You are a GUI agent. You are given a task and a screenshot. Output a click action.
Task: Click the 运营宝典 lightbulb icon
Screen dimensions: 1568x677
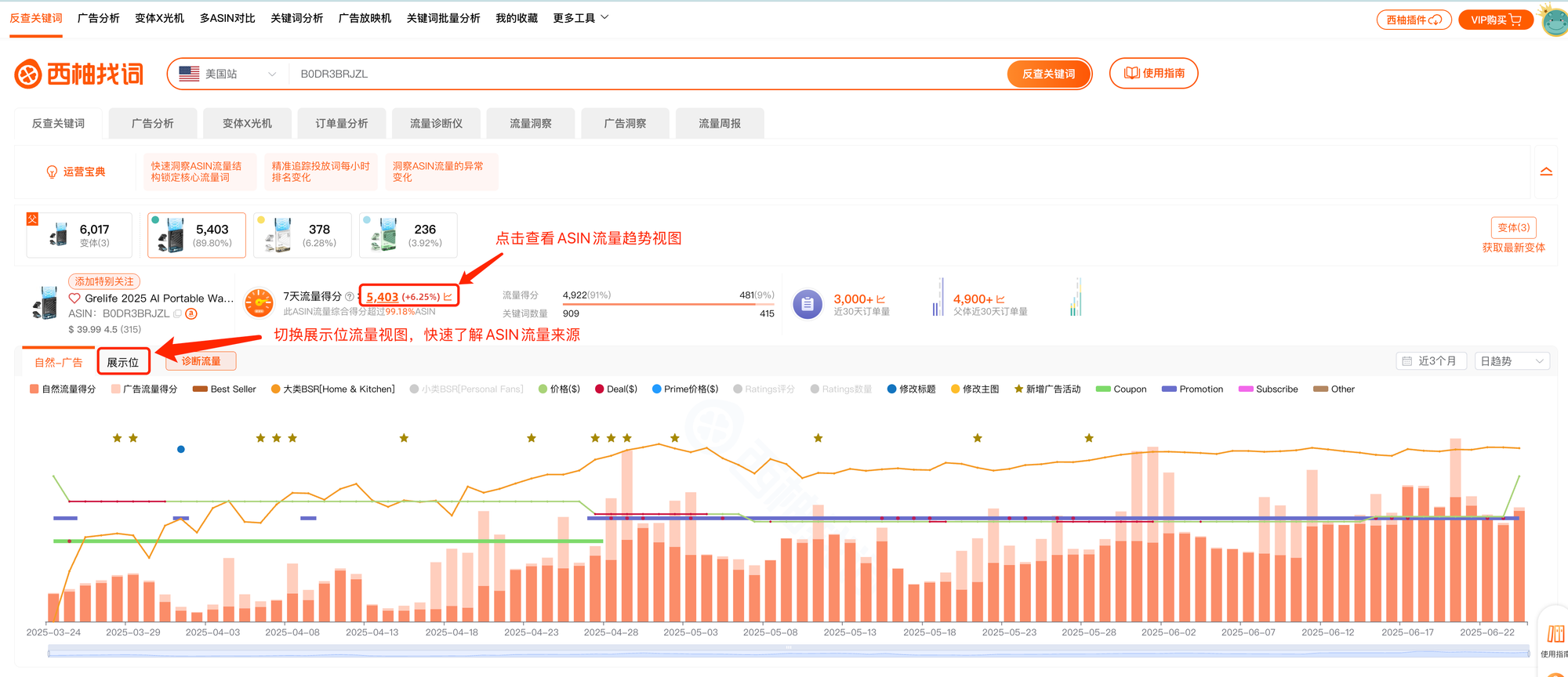52,172
